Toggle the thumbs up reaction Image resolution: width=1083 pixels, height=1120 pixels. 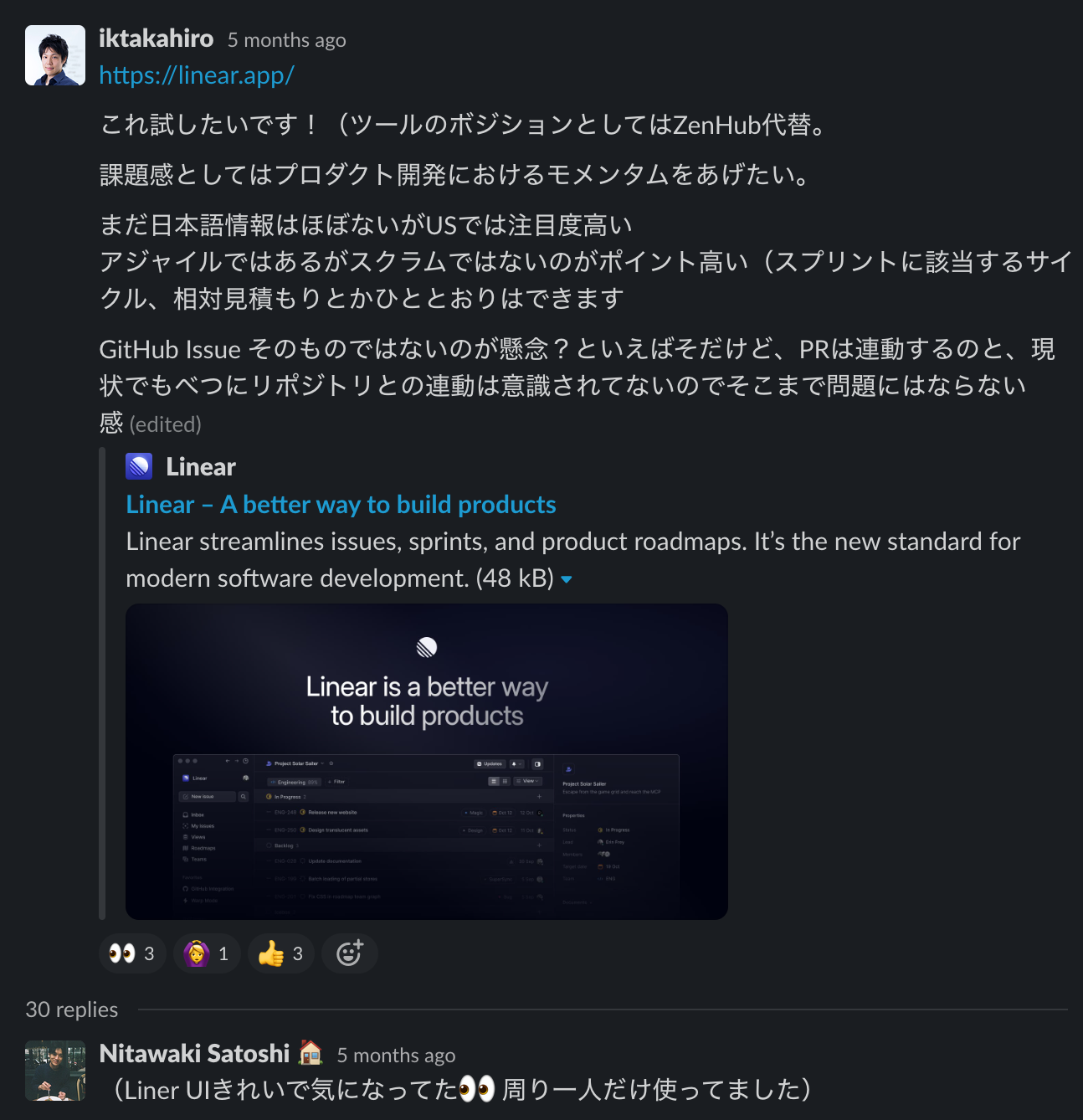[x=281, y=953]
